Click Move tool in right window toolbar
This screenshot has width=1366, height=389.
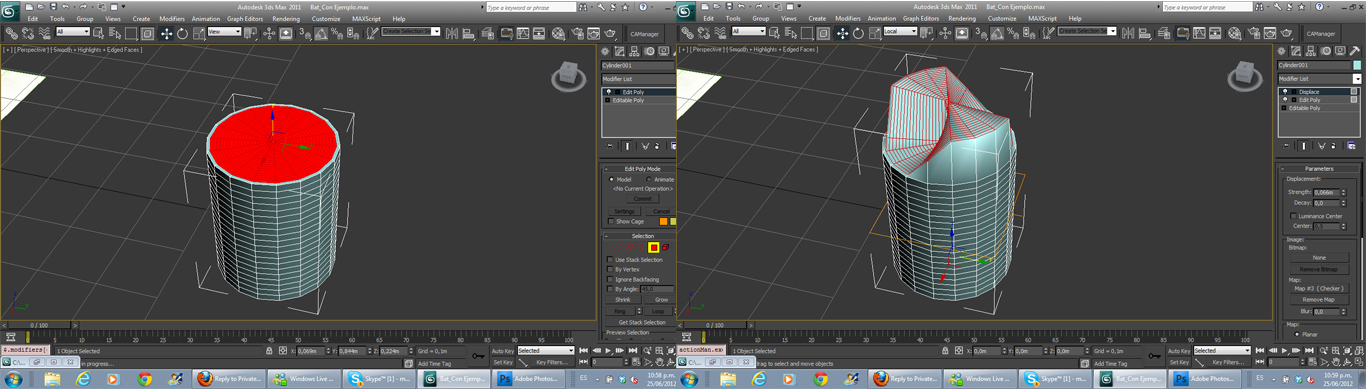(842, 33)
